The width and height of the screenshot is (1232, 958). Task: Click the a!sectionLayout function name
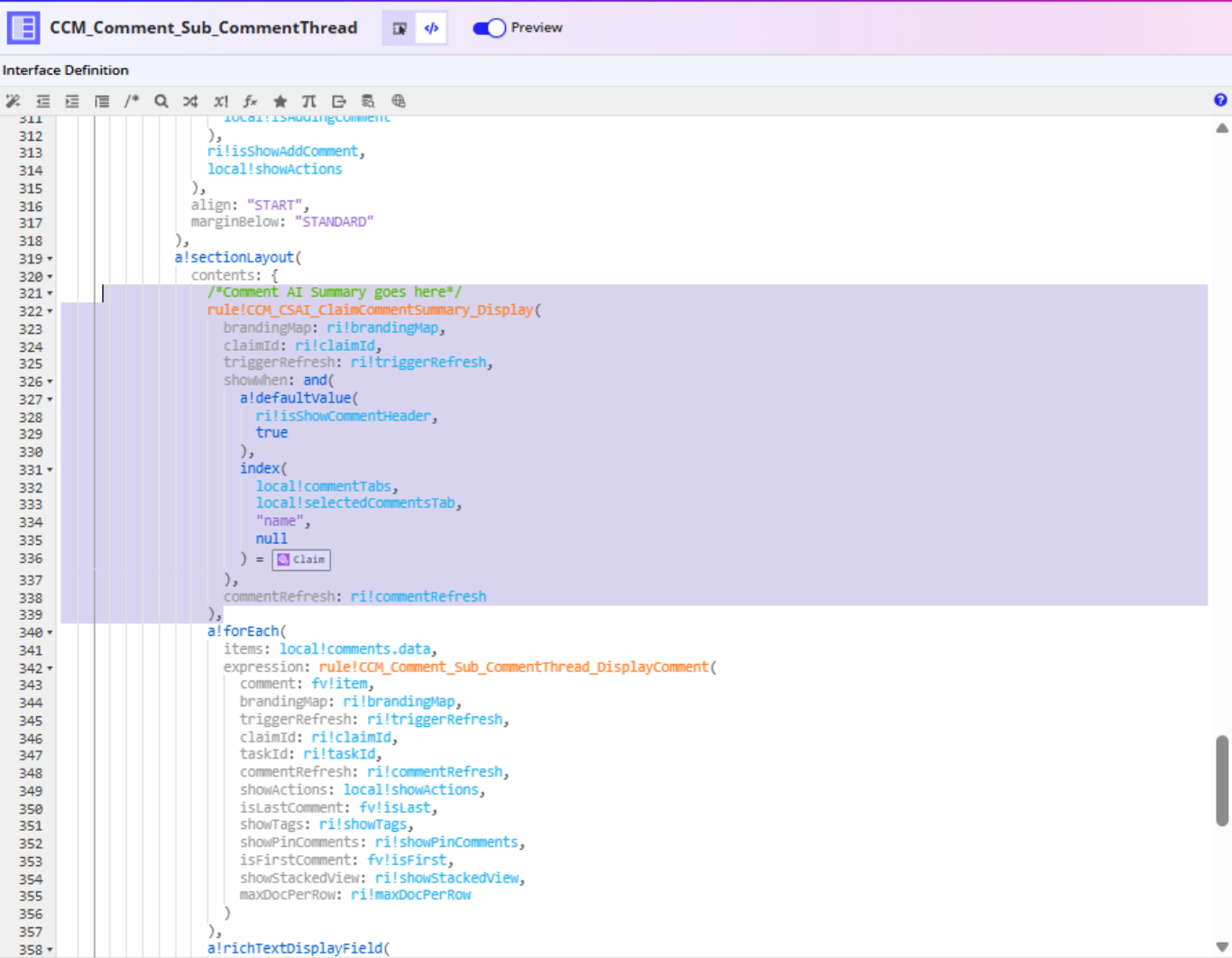(x=234, y=257)
